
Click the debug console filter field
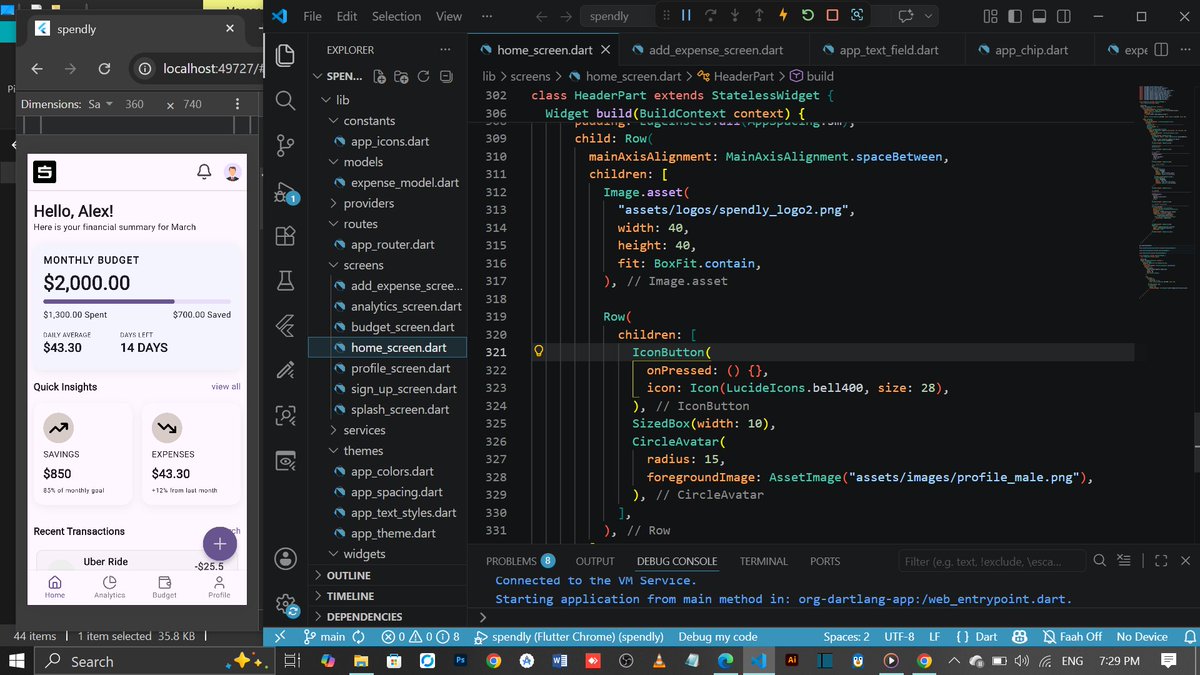pos(992,561)
